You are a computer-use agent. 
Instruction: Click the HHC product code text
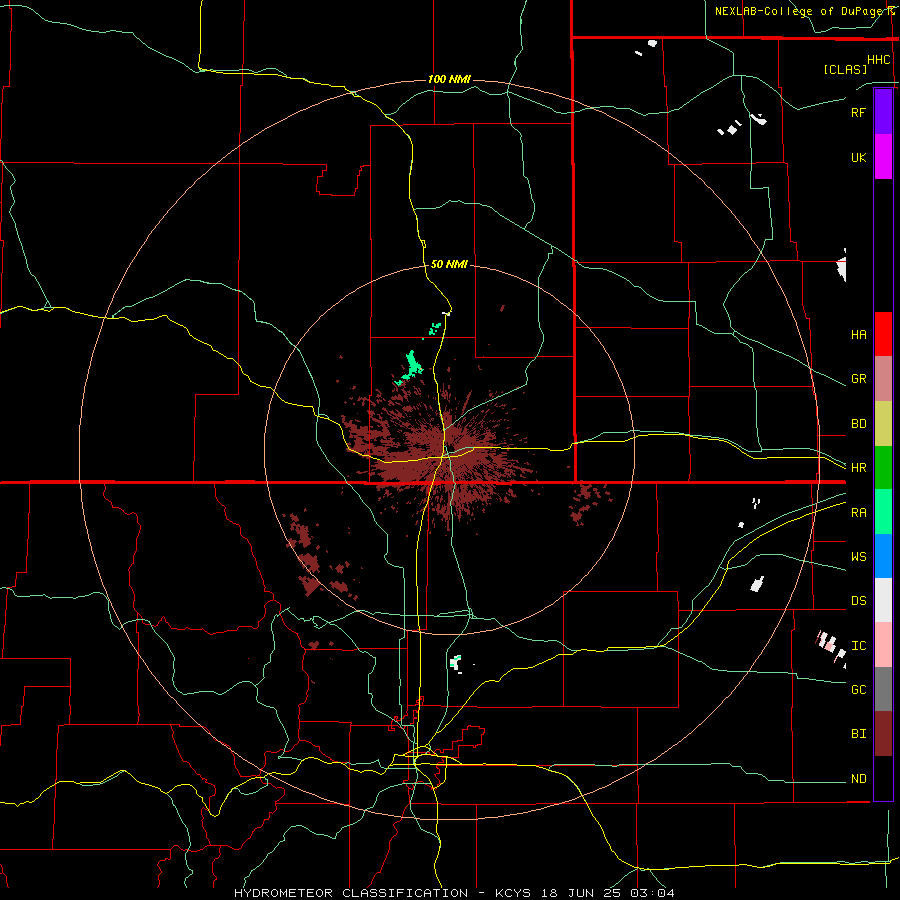tap(879, 60)
